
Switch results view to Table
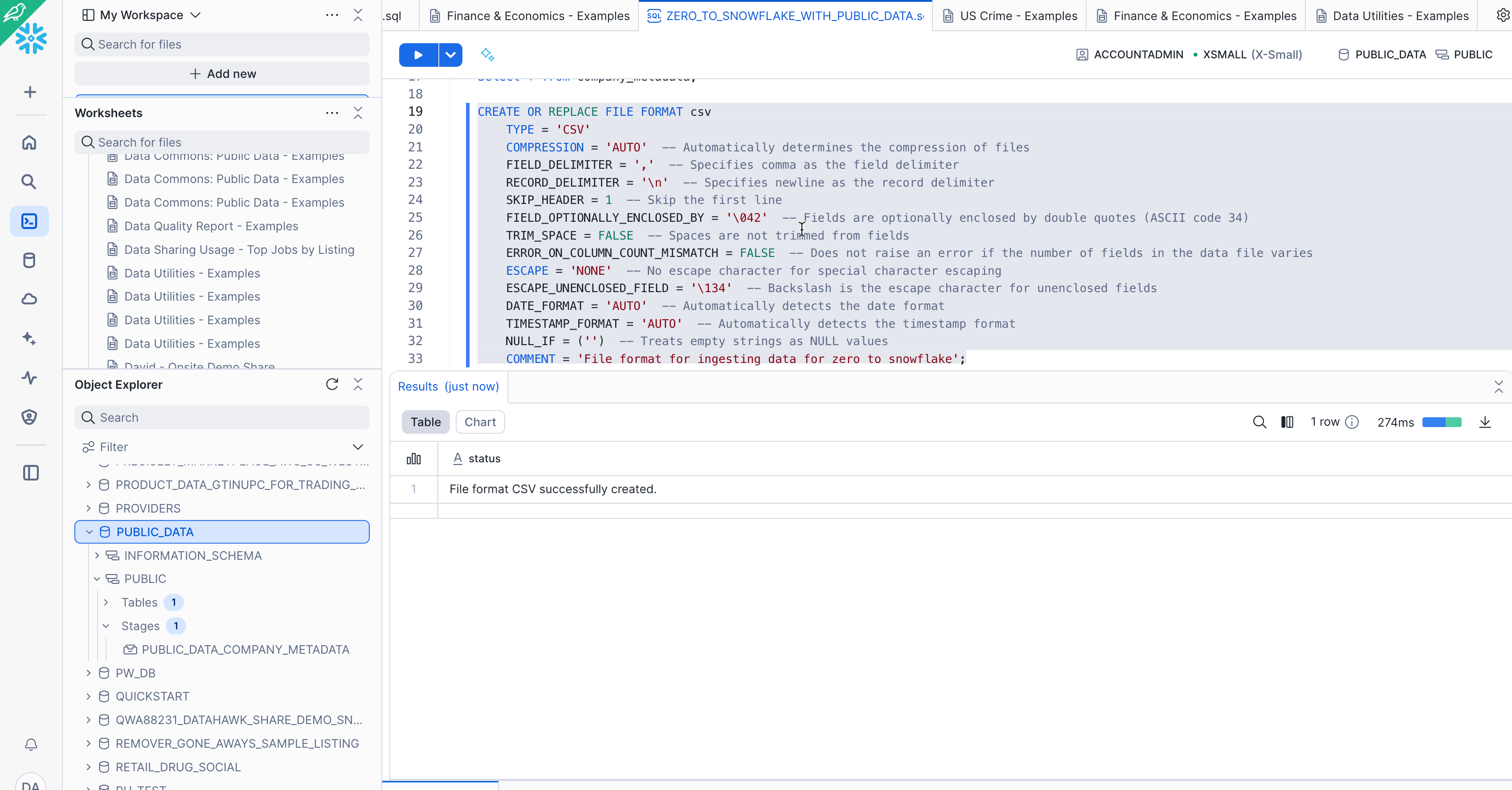click(425, 422)
